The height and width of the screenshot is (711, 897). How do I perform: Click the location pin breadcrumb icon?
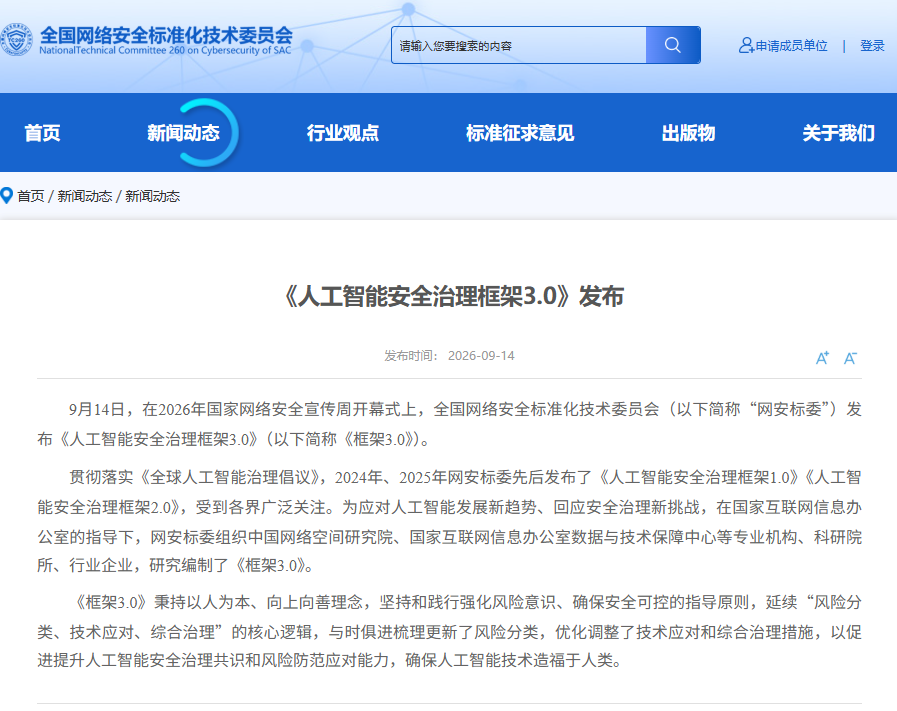(x=7, y=196)
